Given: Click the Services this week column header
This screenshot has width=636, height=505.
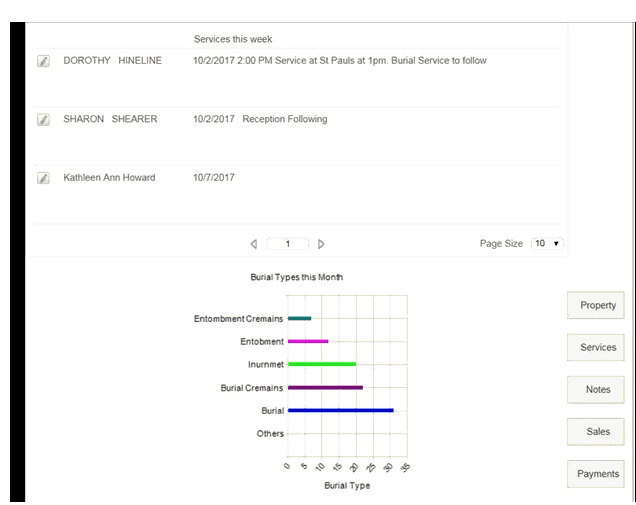Looking at the screenshot, I should pos(233,39).
